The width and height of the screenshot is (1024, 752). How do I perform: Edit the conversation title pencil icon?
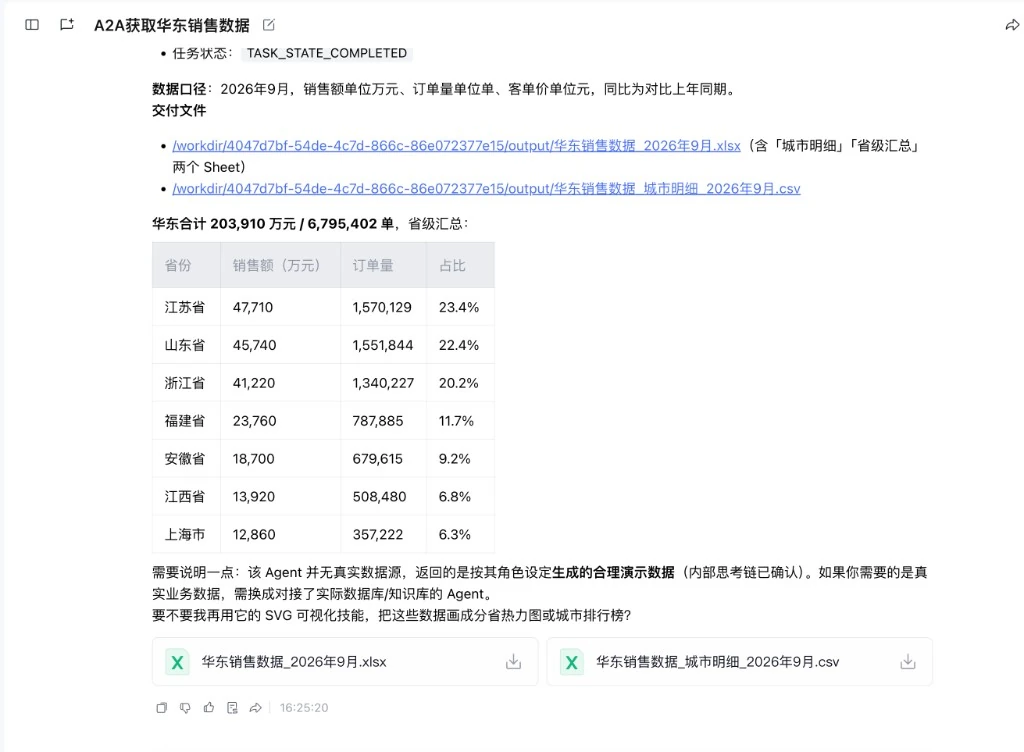point(268,25)
